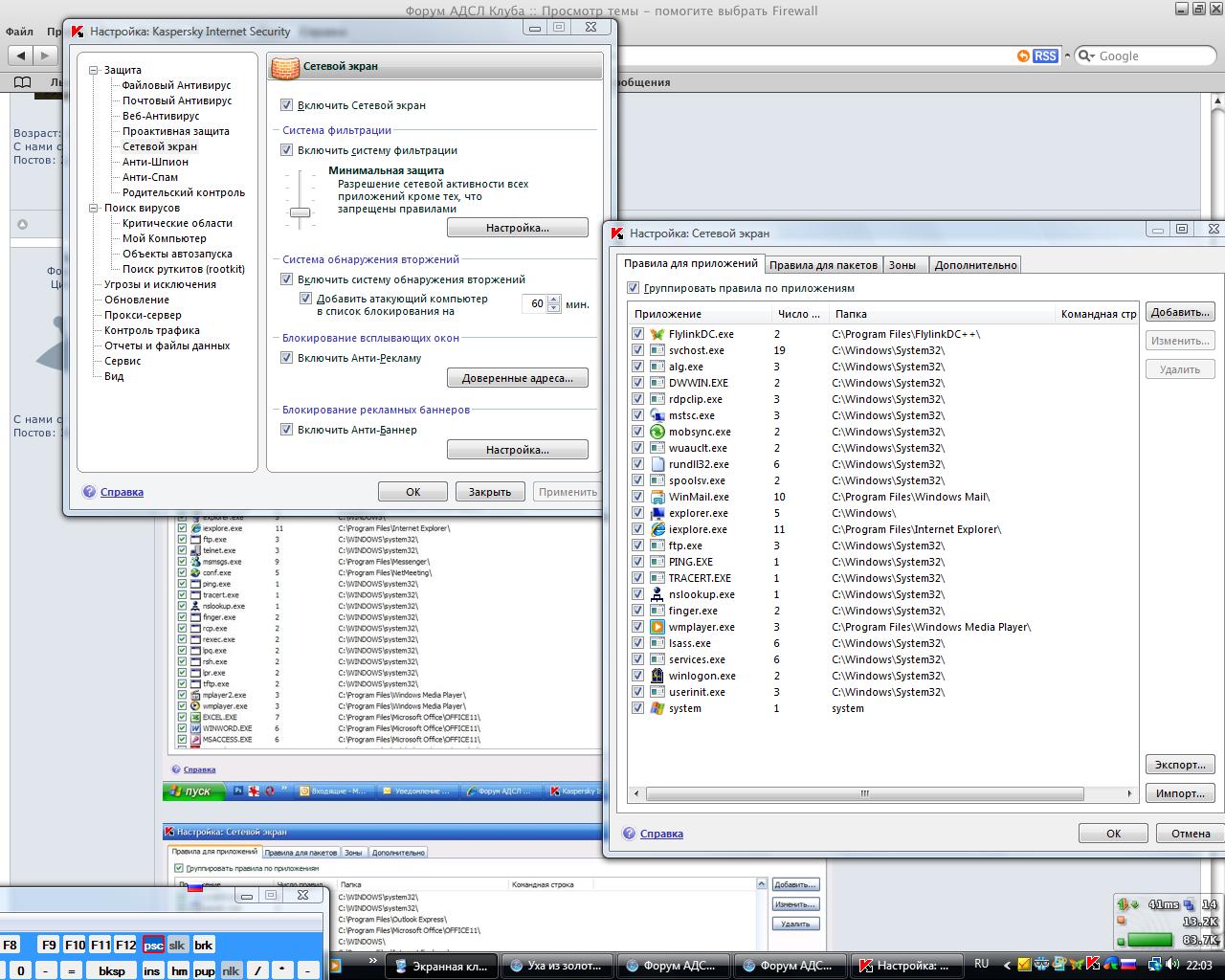Click the RSS feed icon in address bar

point(1045,56)
